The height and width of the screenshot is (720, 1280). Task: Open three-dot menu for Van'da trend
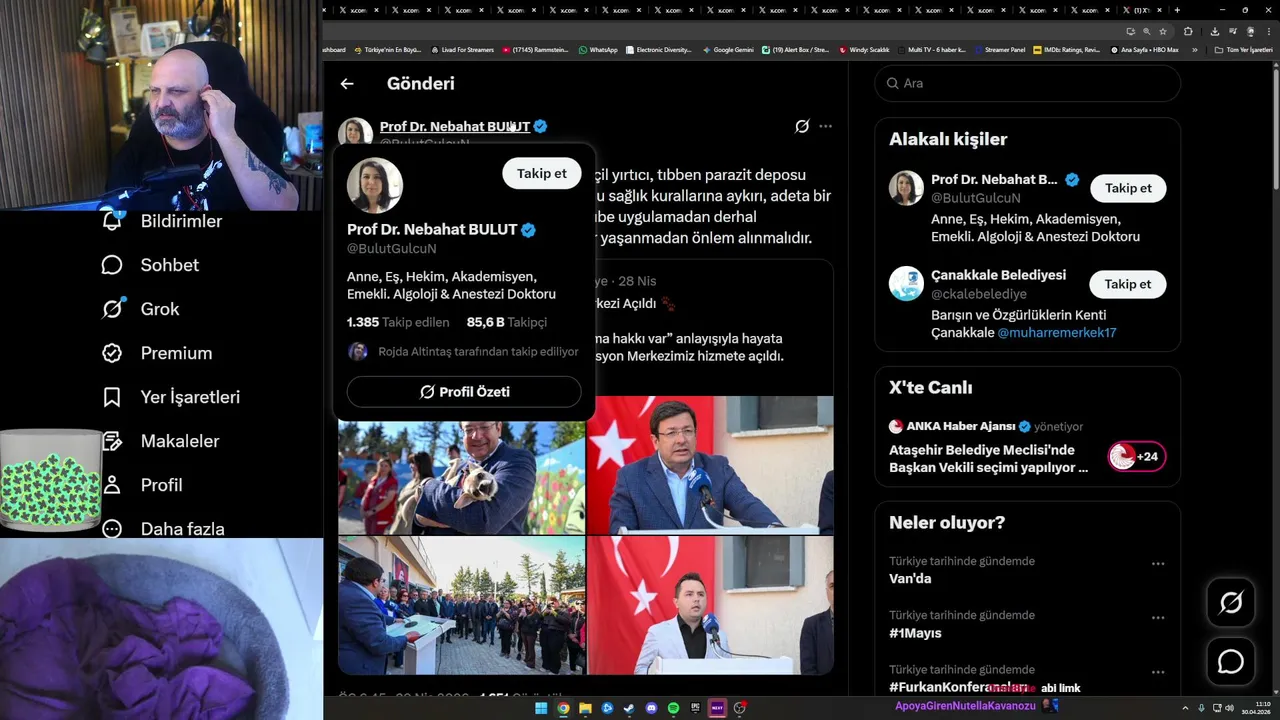coord(1158,564)
